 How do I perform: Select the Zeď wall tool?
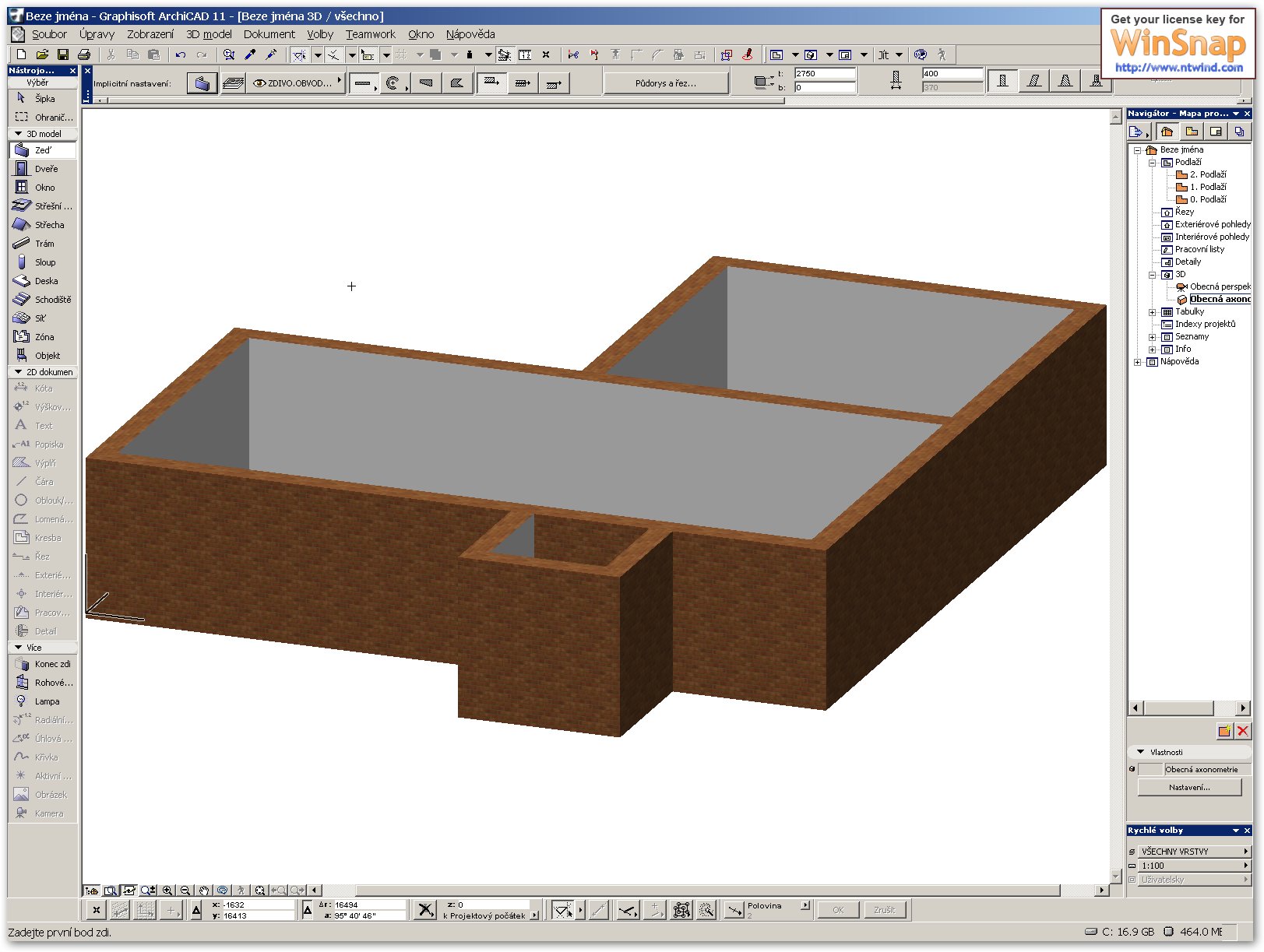(43, 150)
